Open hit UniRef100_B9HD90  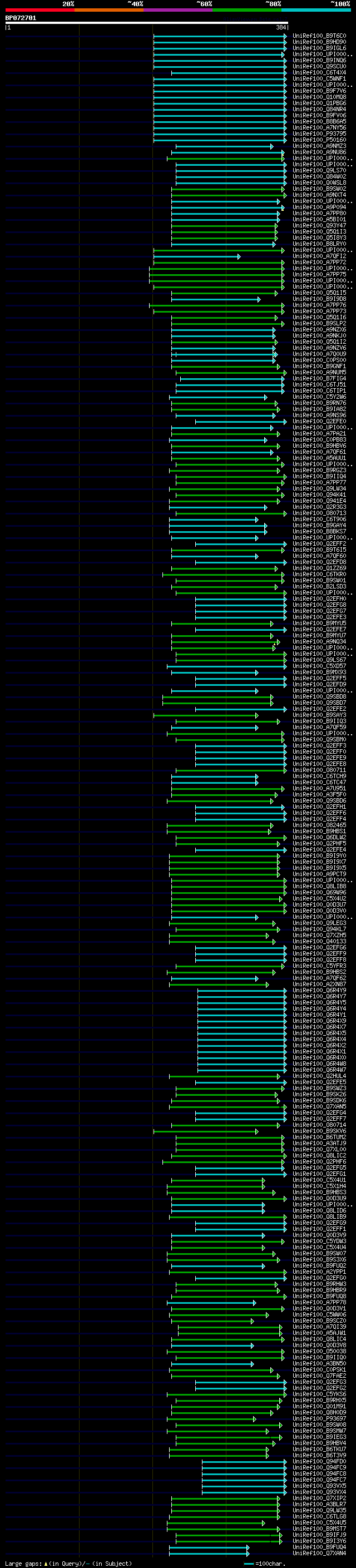coord(319,42)
